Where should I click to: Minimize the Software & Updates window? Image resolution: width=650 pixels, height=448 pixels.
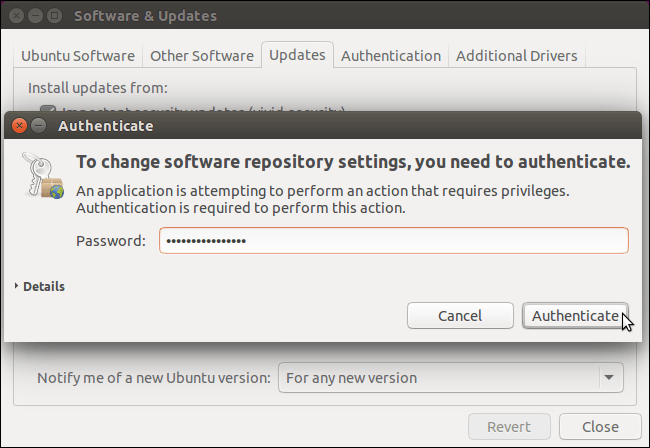tap(35, 16)
